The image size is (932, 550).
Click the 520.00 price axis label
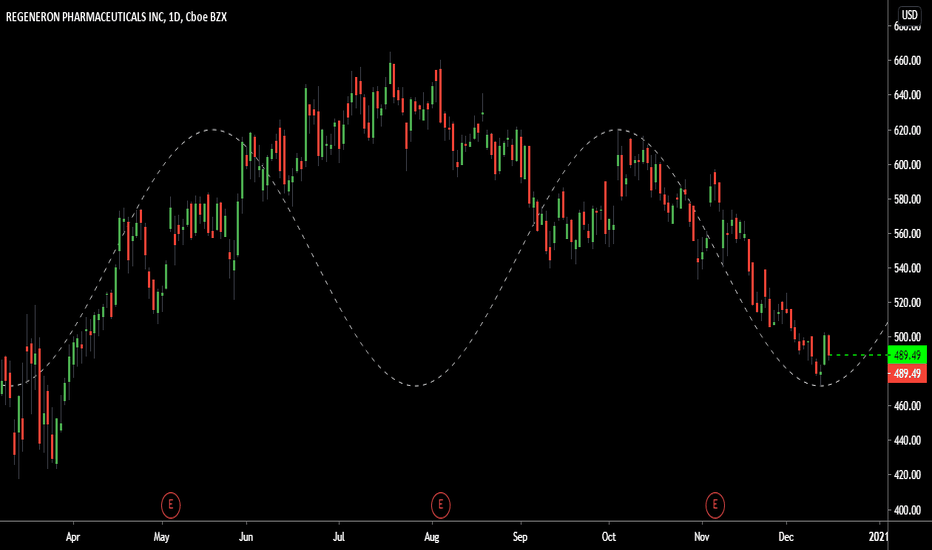pos(908,303)
